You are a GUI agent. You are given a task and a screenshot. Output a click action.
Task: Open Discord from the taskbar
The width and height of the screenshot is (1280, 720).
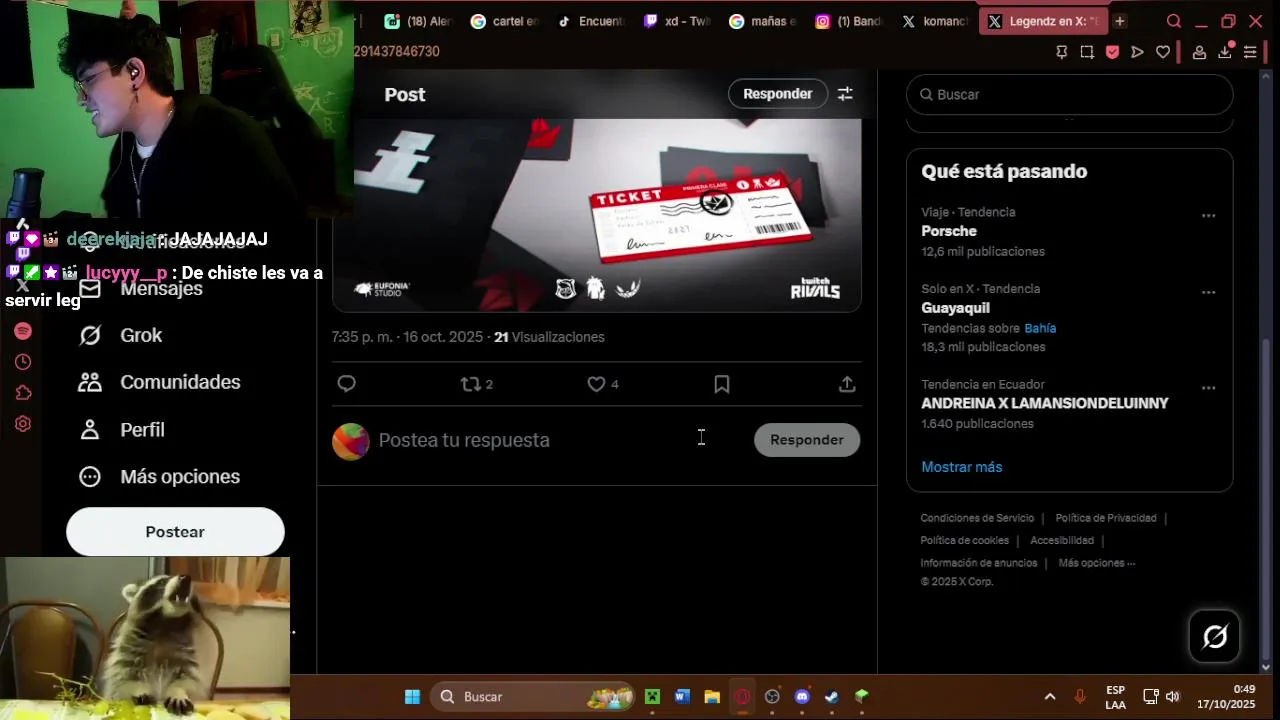(802, 697)
